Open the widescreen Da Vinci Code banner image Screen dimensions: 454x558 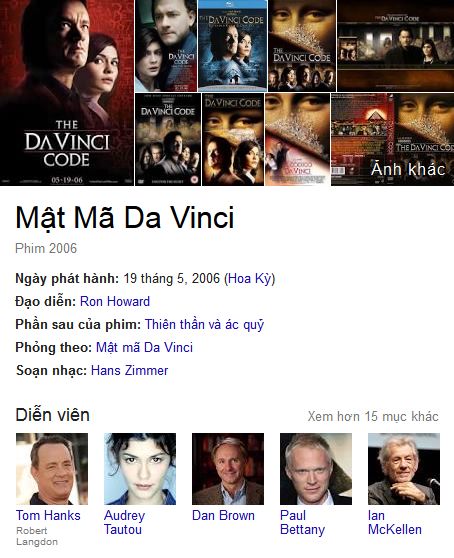(395, 46)
